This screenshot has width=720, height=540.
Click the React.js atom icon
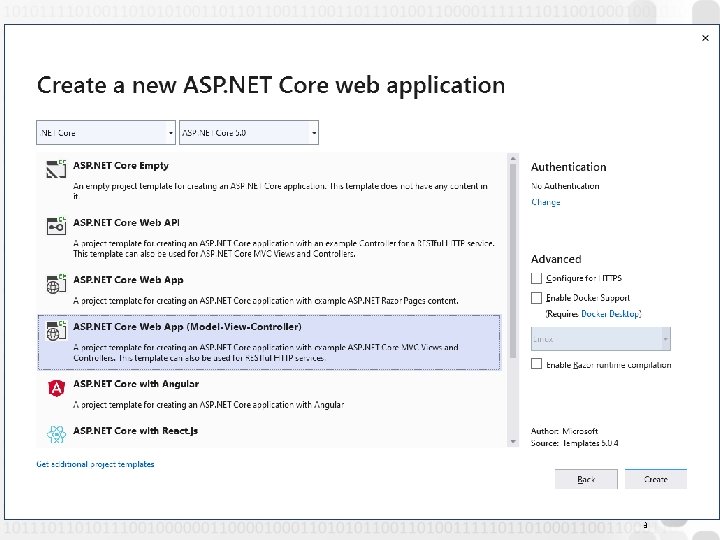click(56, 434)
